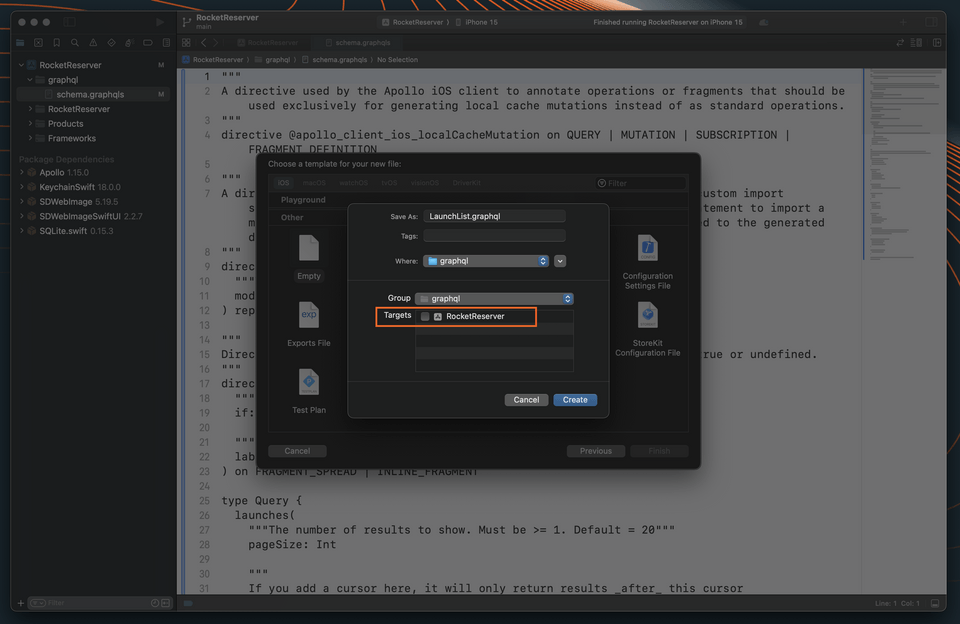Expand the Apollo 1.15.0 package
This screenshot has width=960, height=624.
pos(21,173)
